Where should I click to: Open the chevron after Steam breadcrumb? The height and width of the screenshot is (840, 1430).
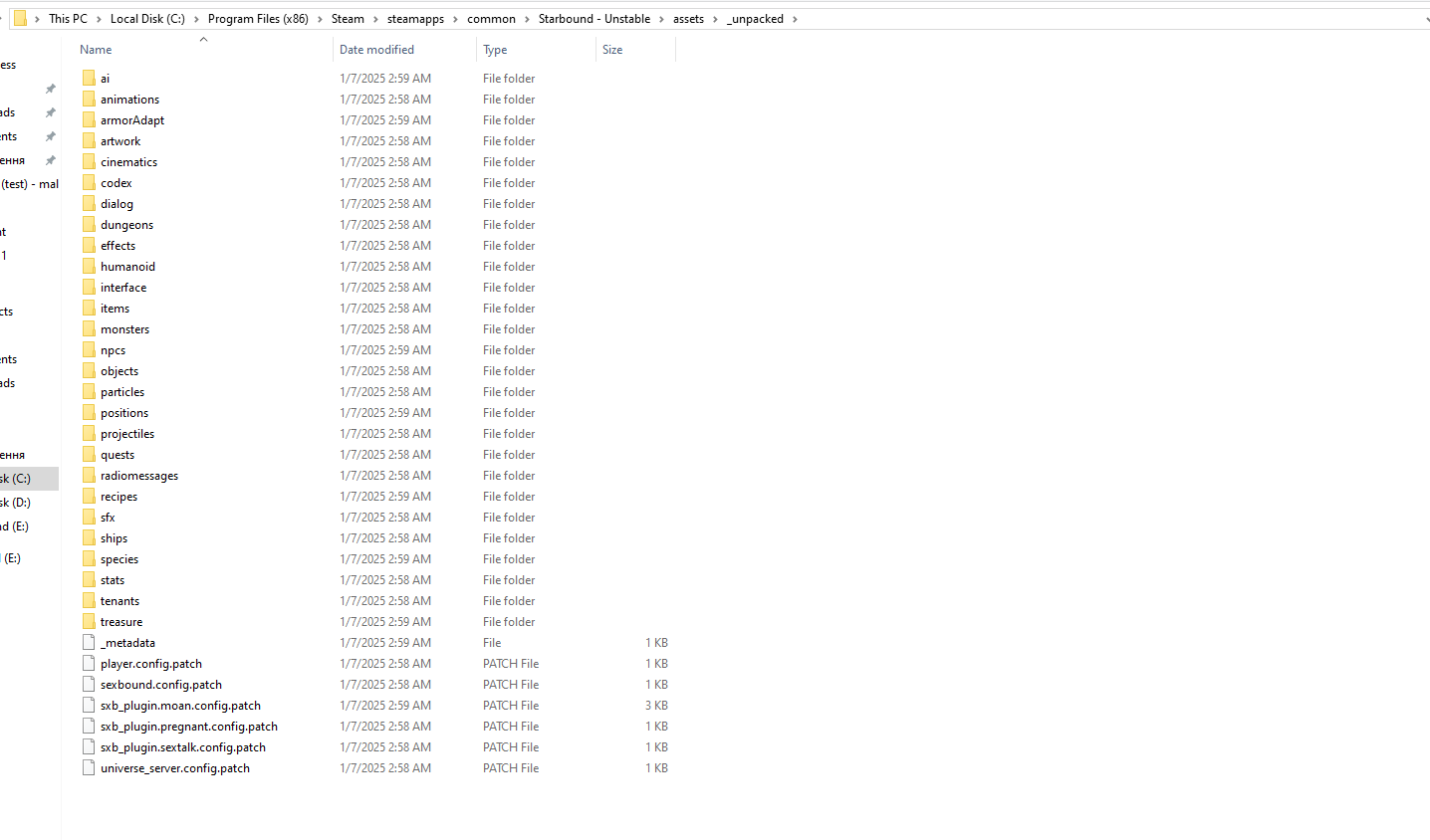[375, 19]
